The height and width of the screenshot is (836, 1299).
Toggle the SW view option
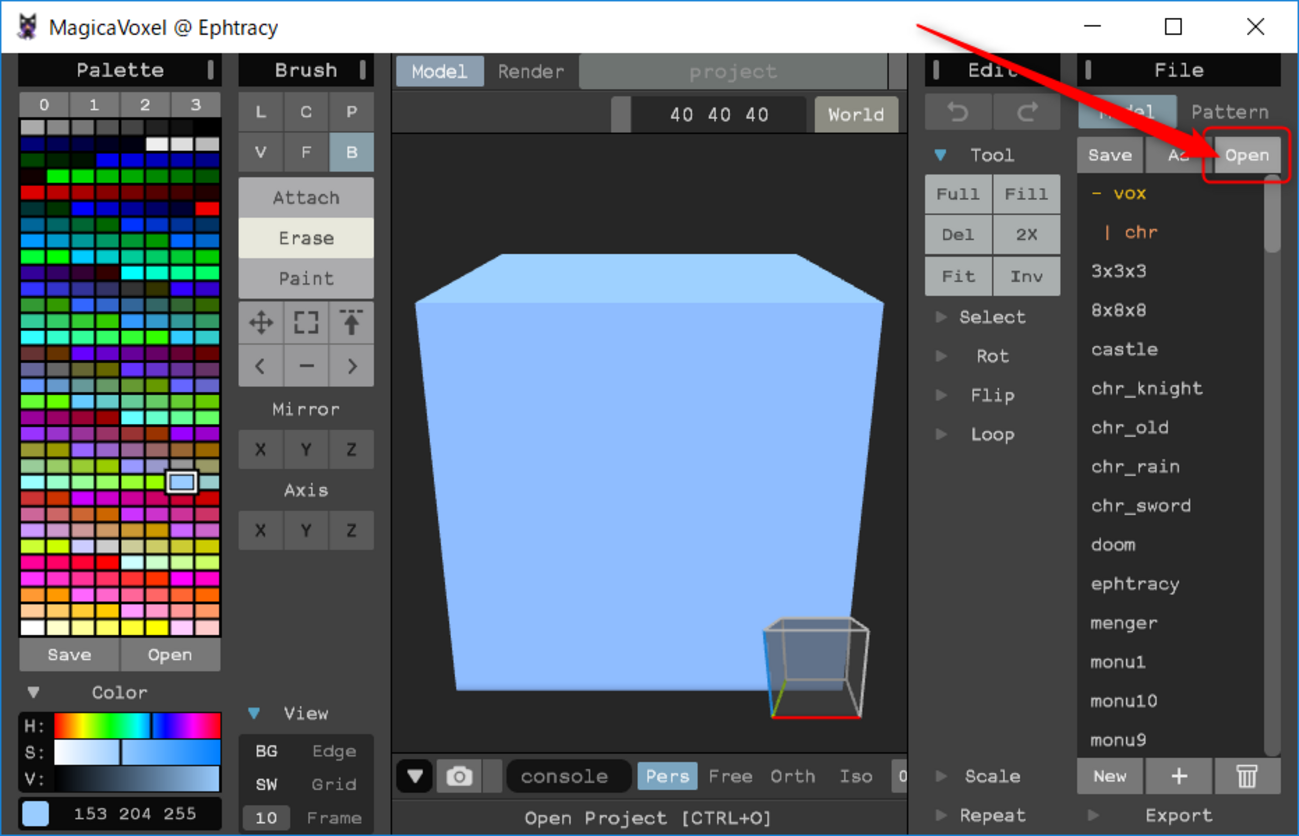coord(266,784)
